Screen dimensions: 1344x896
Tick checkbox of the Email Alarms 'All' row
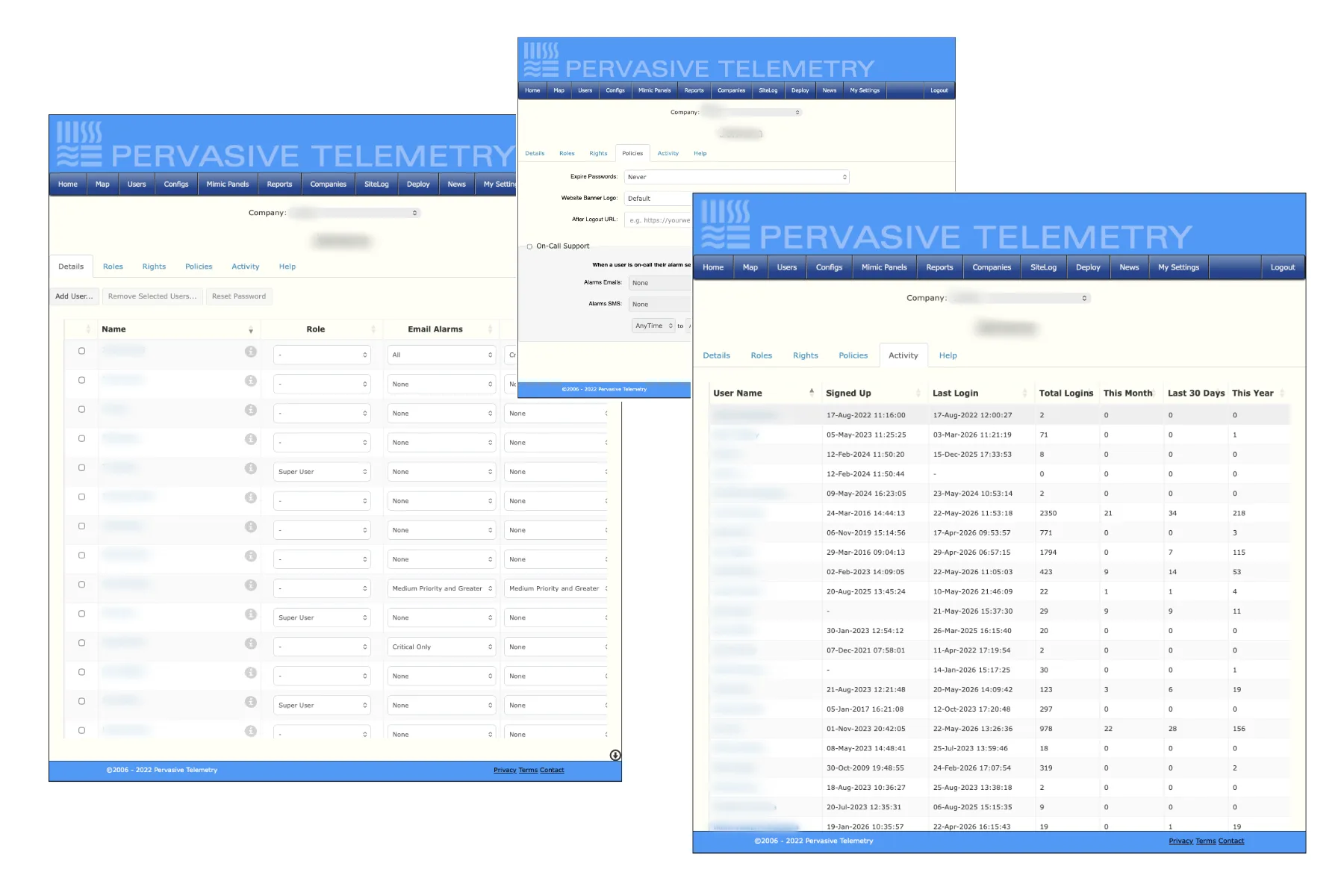[x=81, y=351]
